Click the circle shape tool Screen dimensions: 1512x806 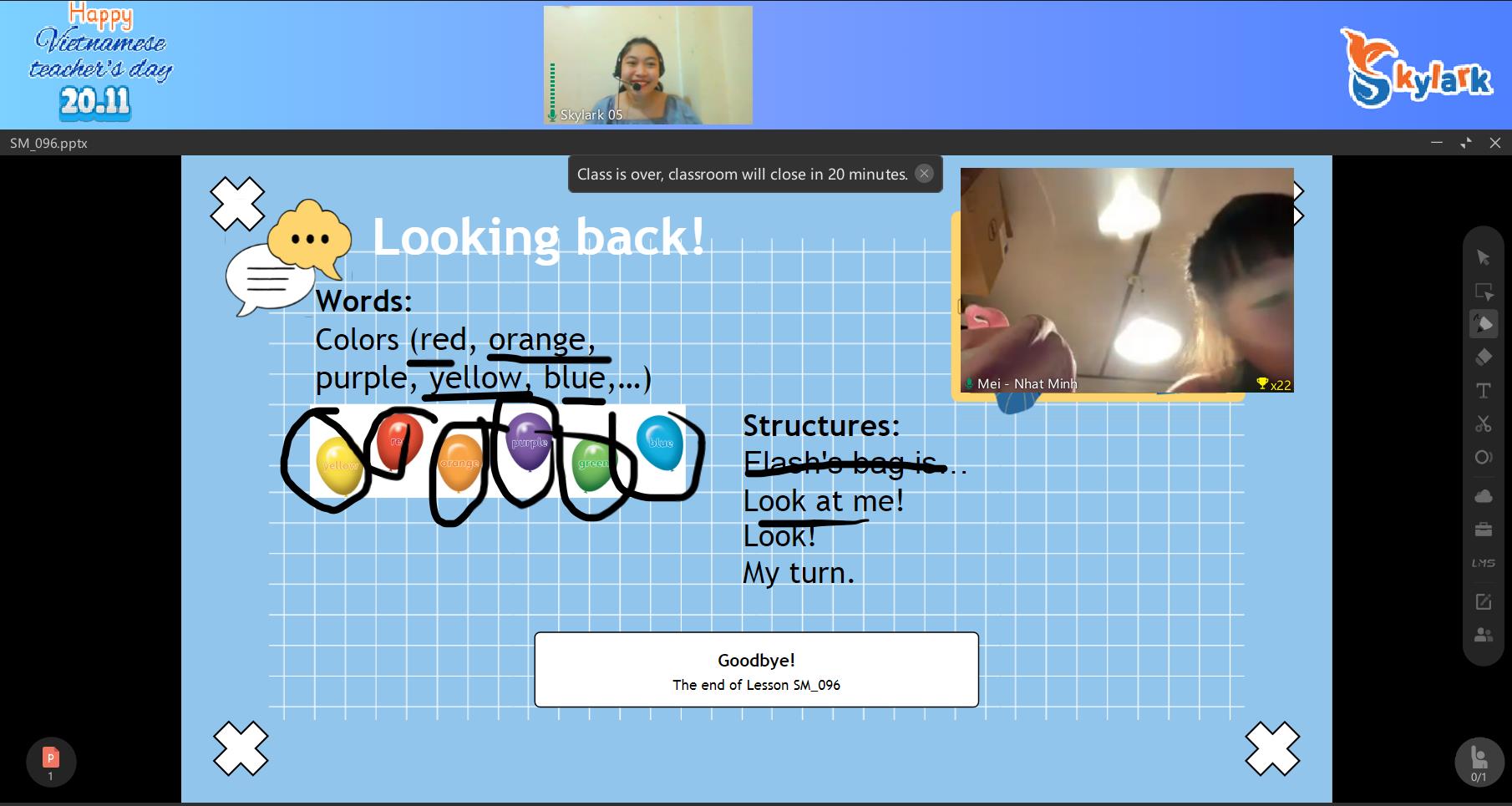pos(1483,458)
